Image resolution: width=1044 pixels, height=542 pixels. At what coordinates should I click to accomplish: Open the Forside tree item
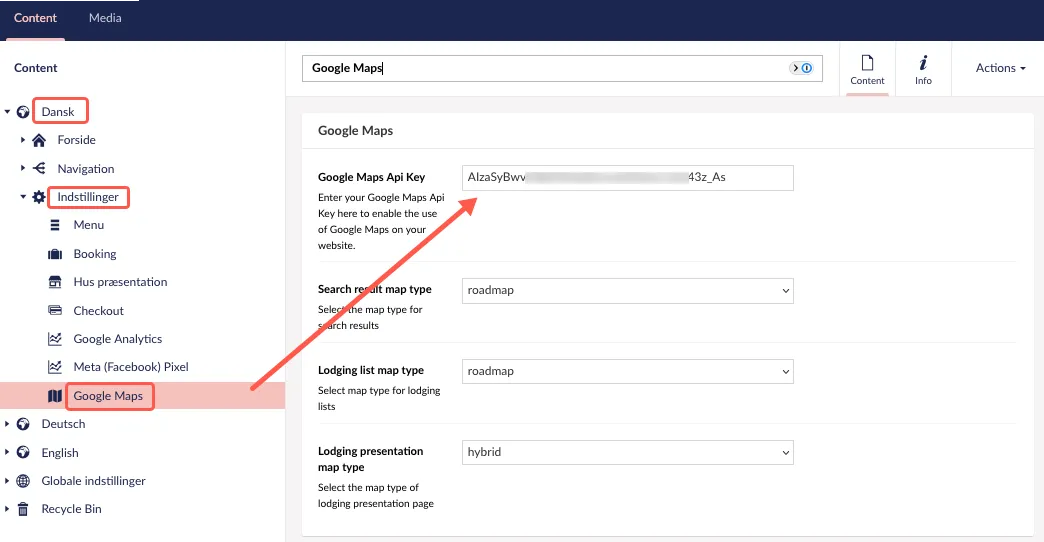(x=77, y=140)
